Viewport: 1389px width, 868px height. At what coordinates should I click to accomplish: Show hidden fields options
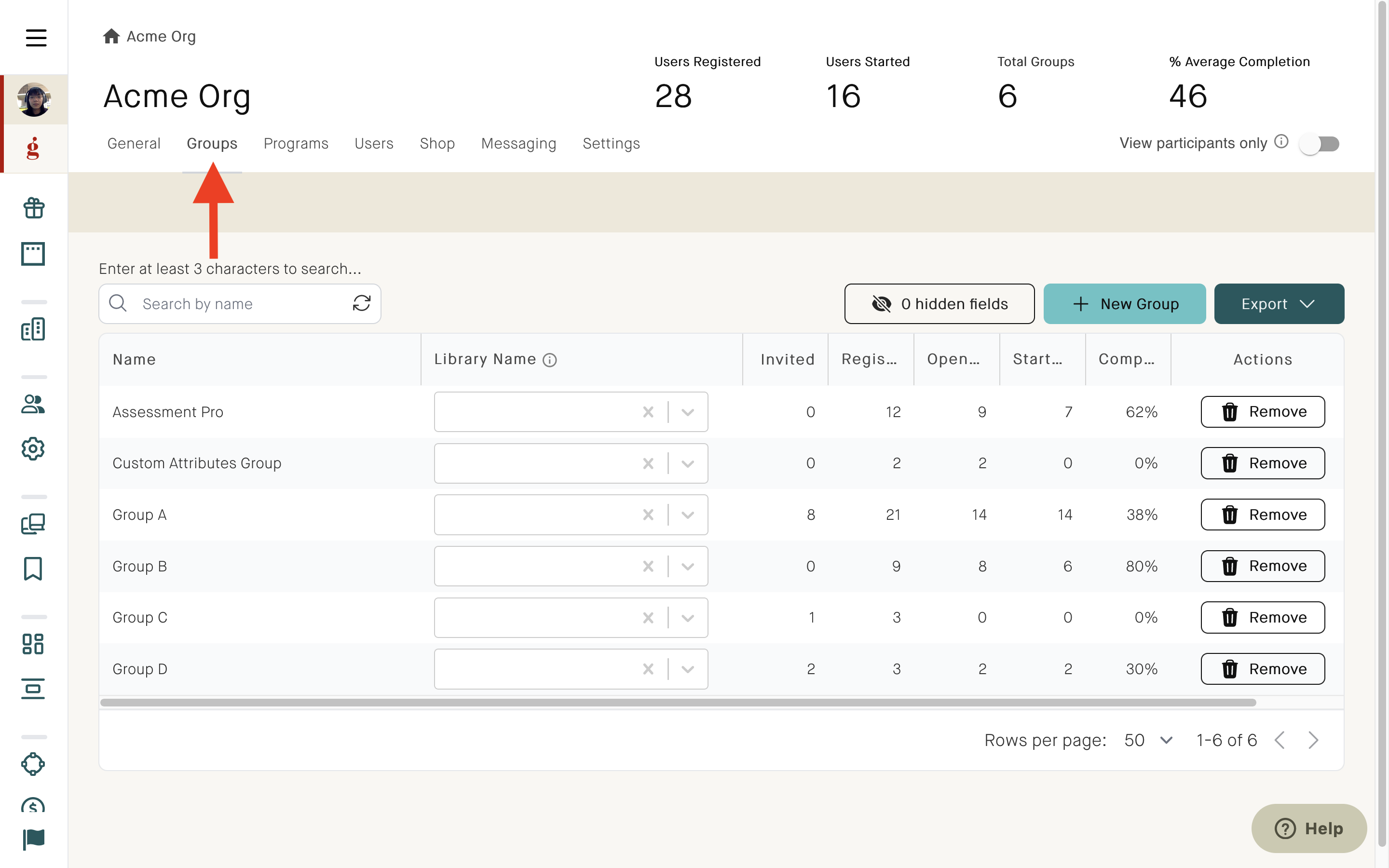[x=939, y=304]
